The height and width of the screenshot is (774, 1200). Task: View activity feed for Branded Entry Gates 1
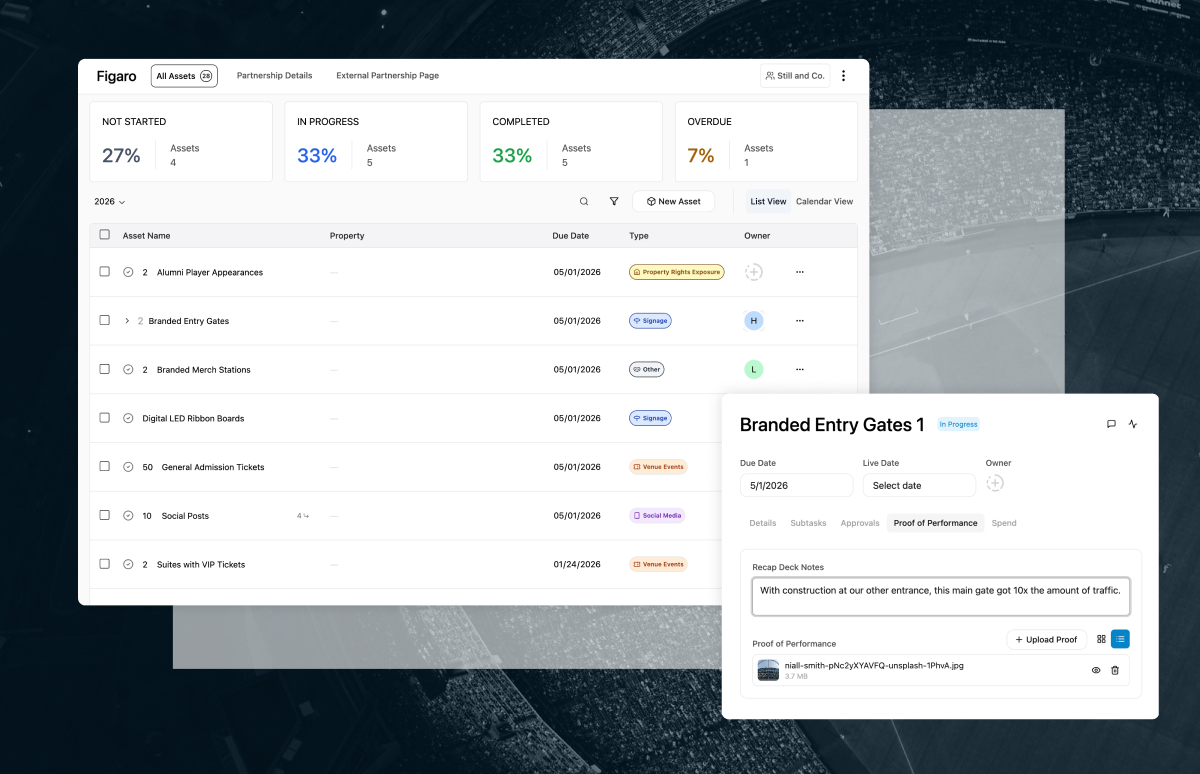pyautogui.click(x=1133, y=424)
